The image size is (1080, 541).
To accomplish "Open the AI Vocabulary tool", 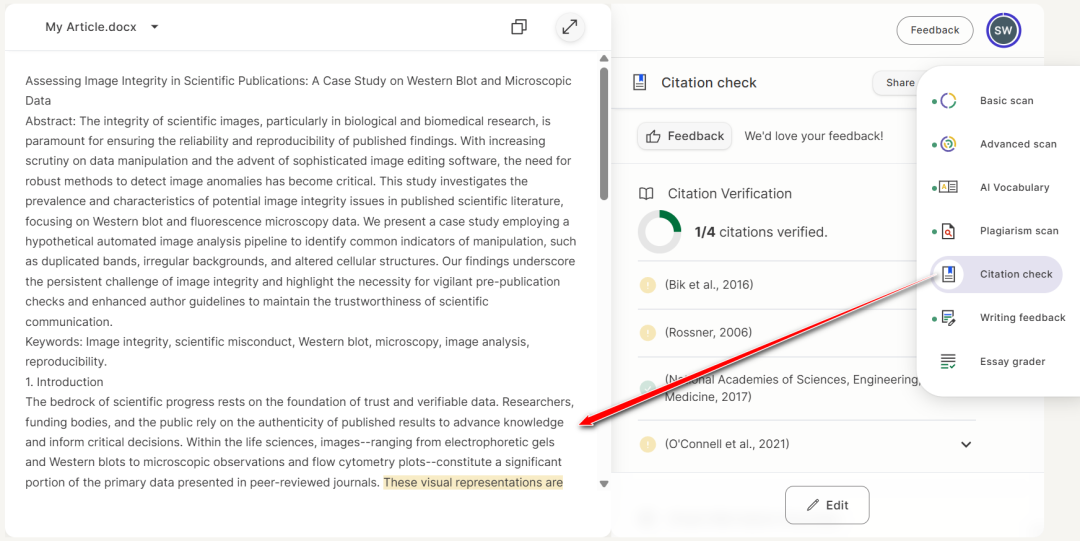I will click(1014, 188).
